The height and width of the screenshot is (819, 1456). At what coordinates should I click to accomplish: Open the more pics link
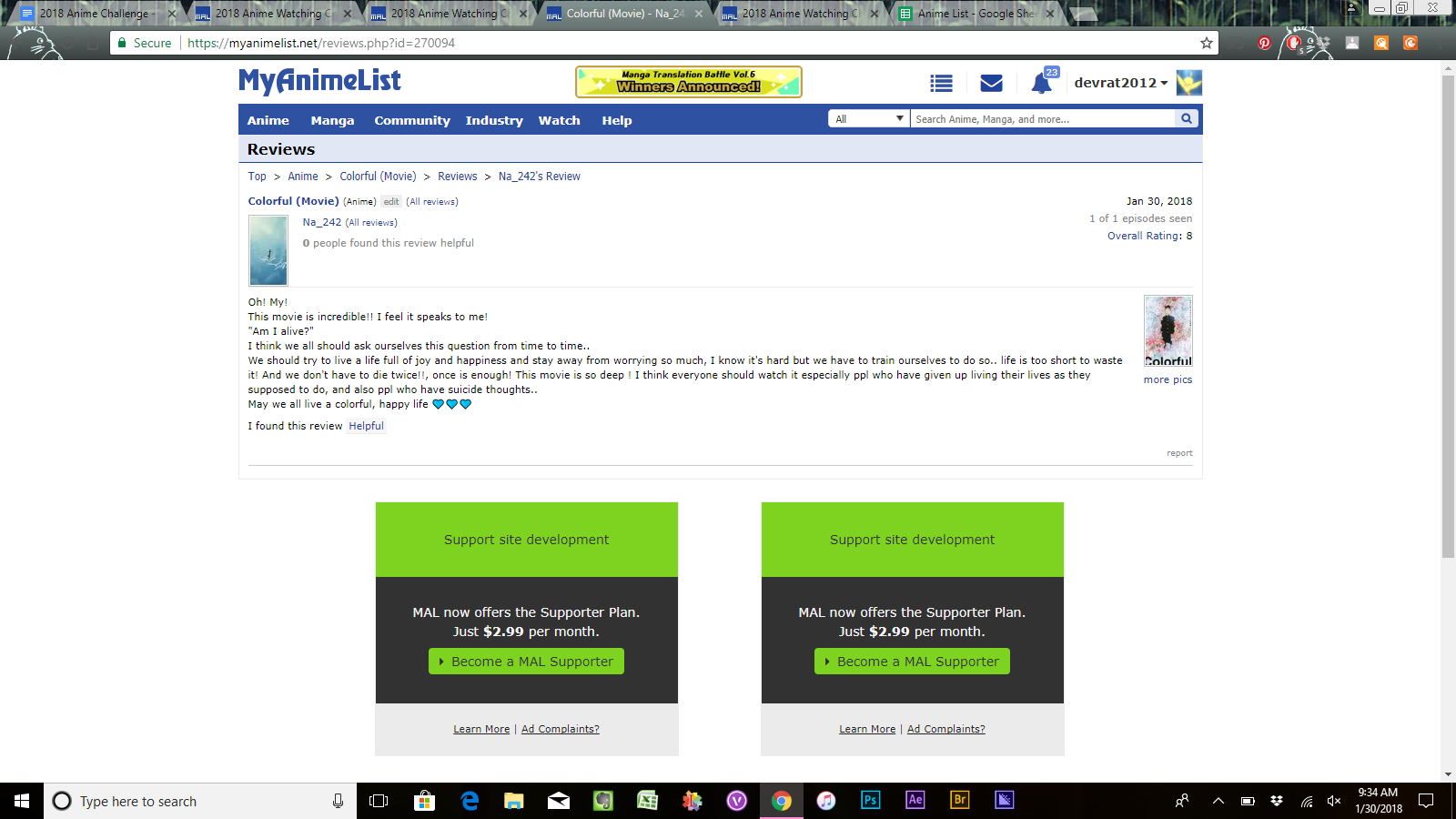tap(1168, 379)
